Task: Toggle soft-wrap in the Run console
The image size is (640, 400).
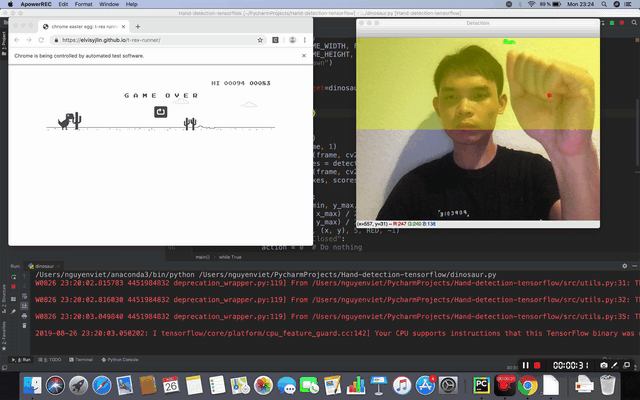Action: point(24,296)
